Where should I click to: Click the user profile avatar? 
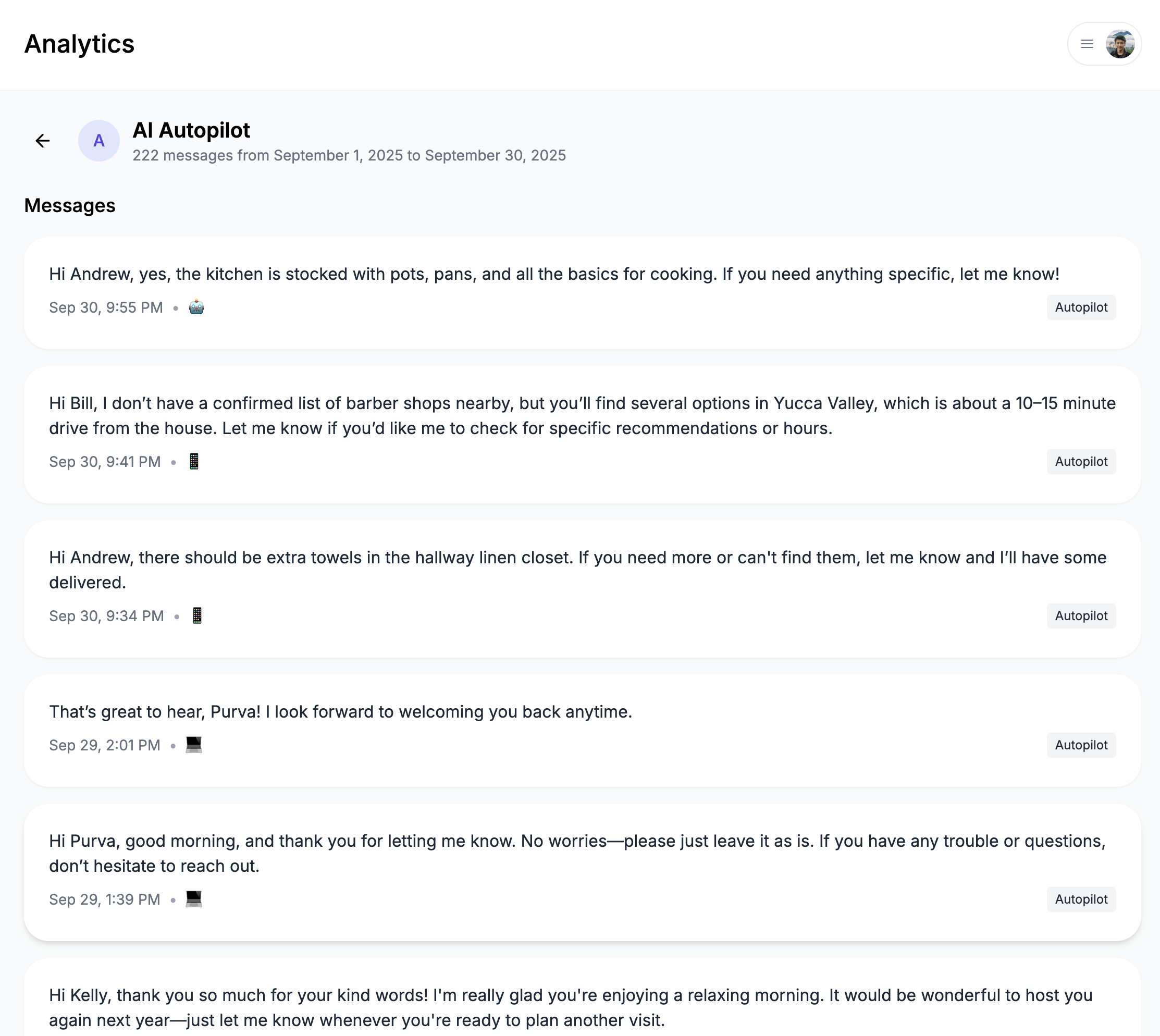tap(1119, 44)
